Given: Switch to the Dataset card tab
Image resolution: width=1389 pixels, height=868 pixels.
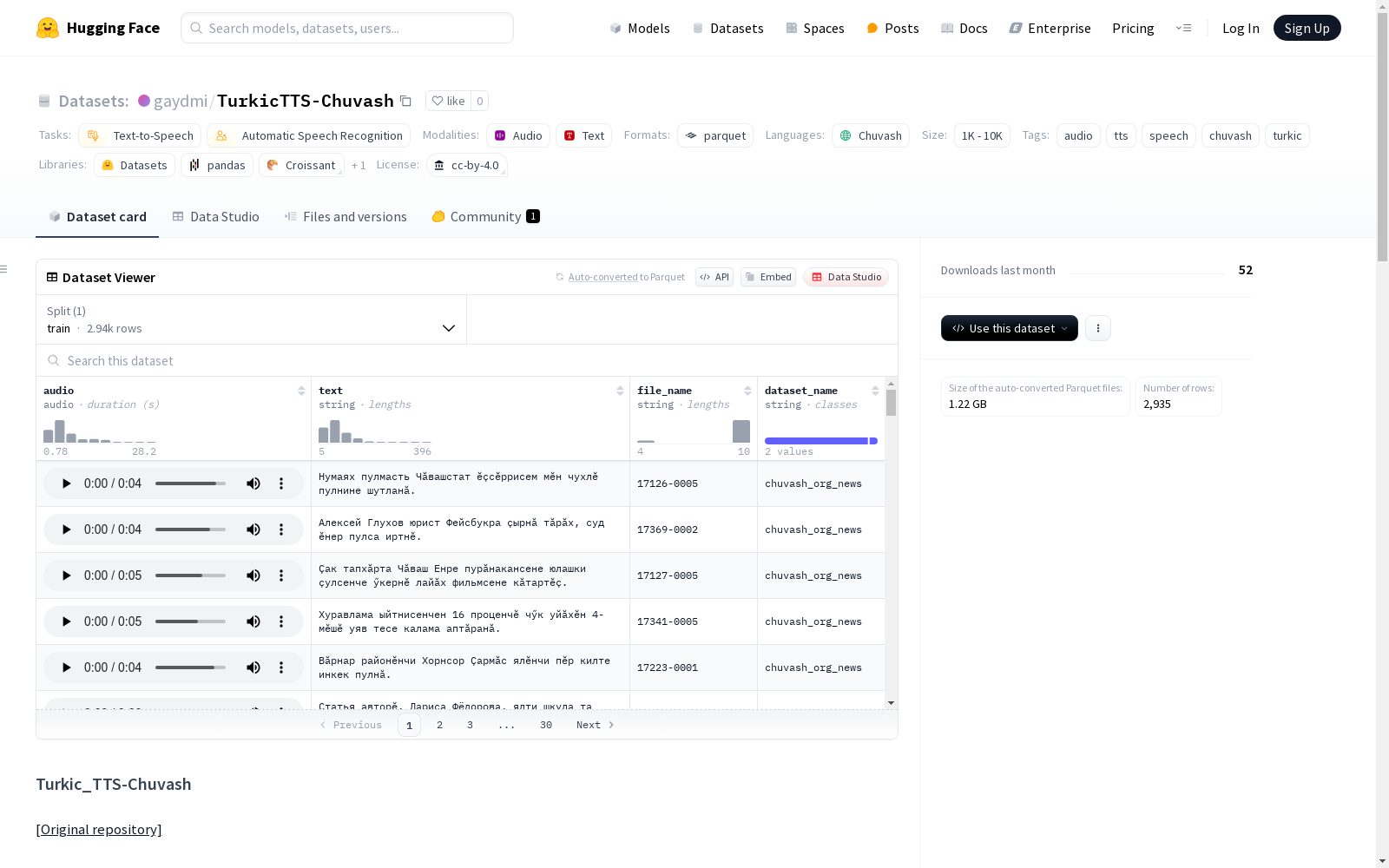Looking at the screenshot, I should (97, 217).
